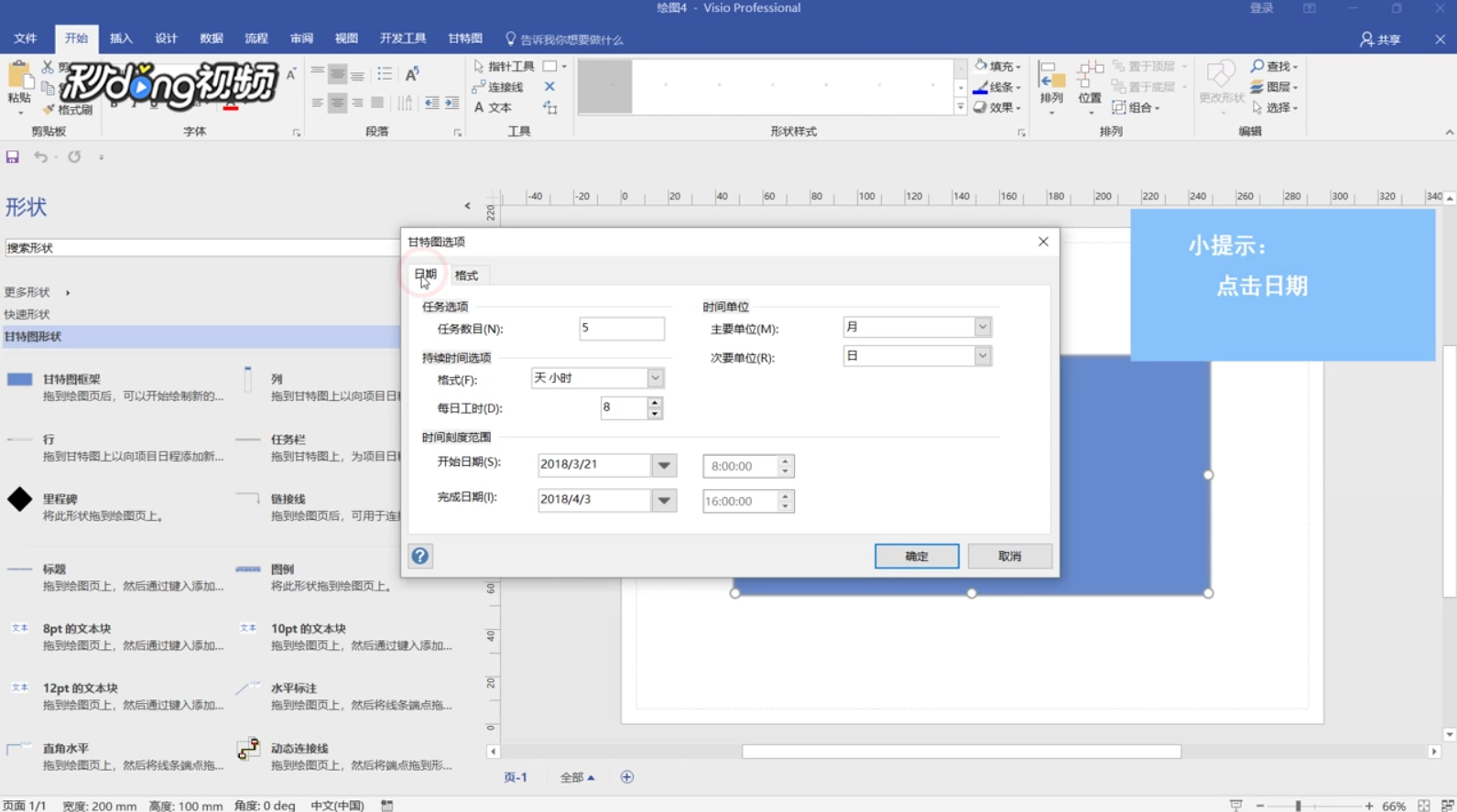Screen dimensions: 1457x812
Task: Click the Tell Me (告诉我你想要做什么) box
Action: click(564, 39)
